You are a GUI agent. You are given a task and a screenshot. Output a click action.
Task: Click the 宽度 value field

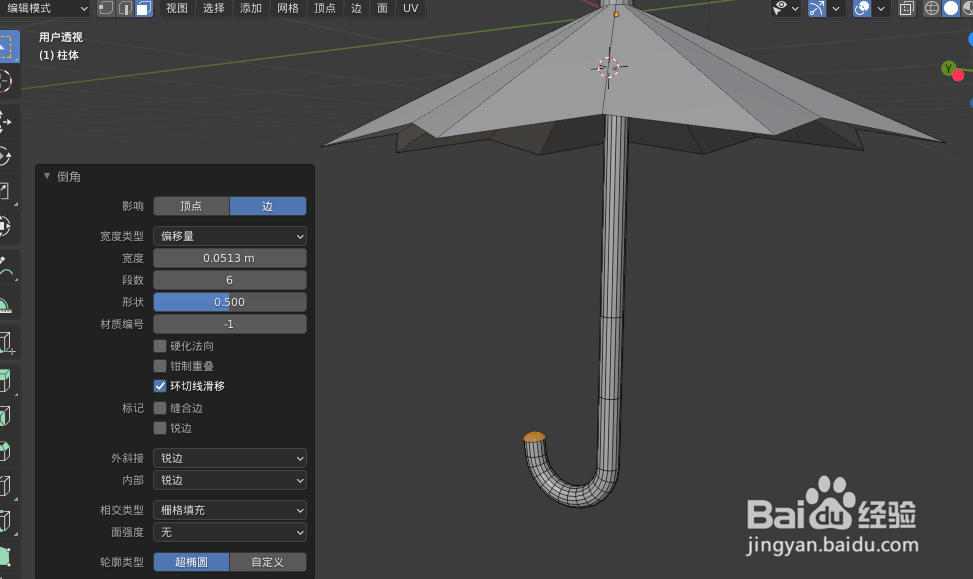[229, 257]
